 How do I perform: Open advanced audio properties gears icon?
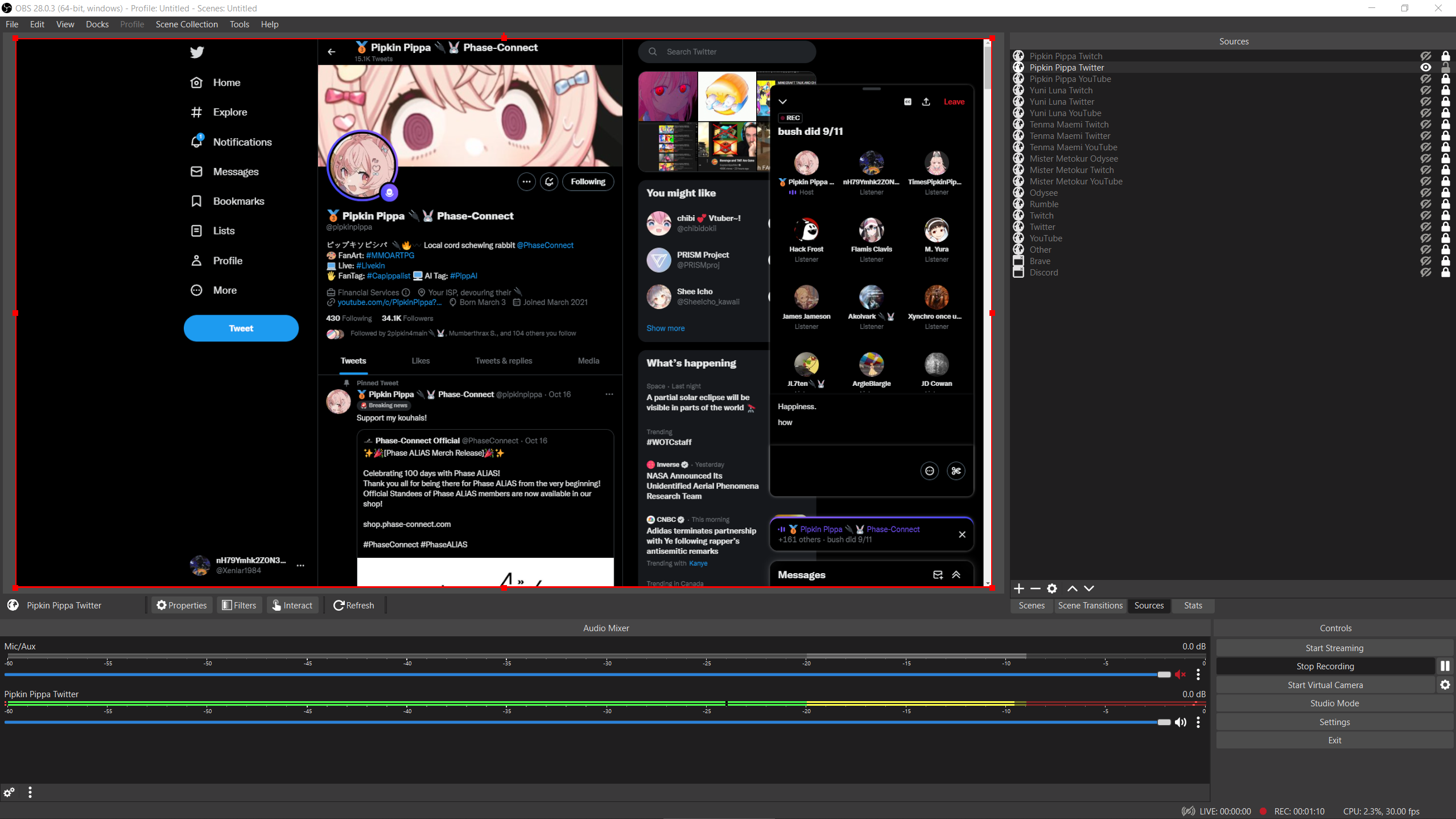pyautogui.click(x=9, y=792)
